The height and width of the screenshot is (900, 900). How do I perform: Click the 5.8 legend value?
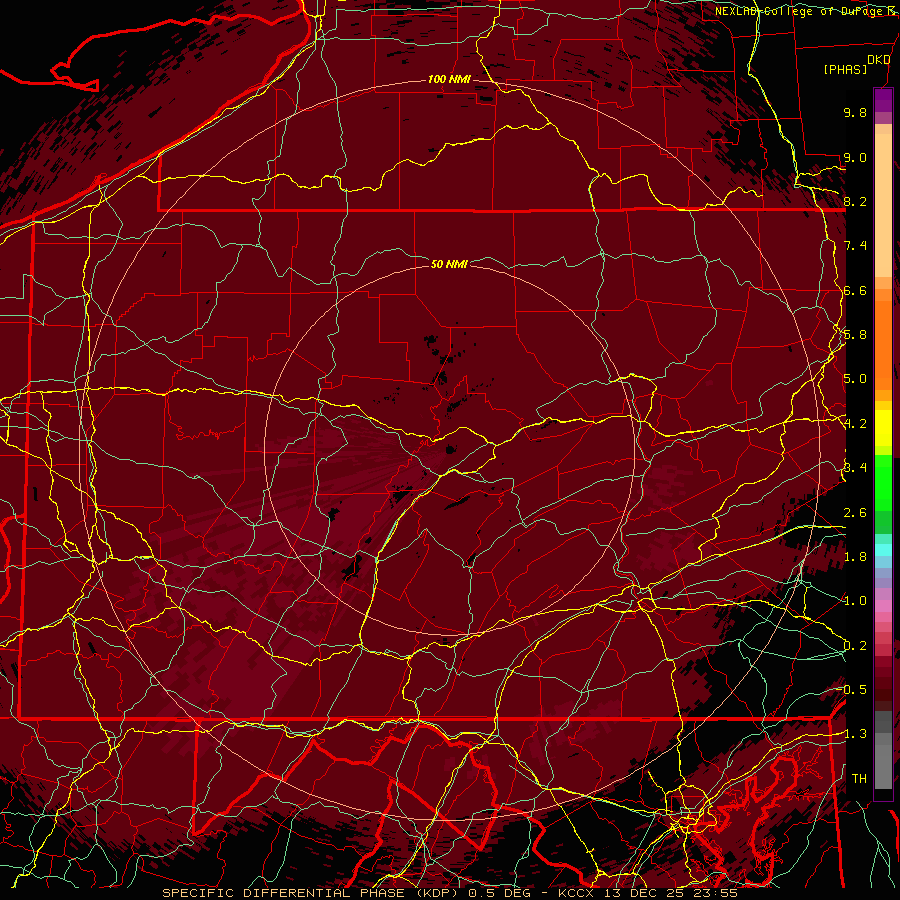coord(855,335)
